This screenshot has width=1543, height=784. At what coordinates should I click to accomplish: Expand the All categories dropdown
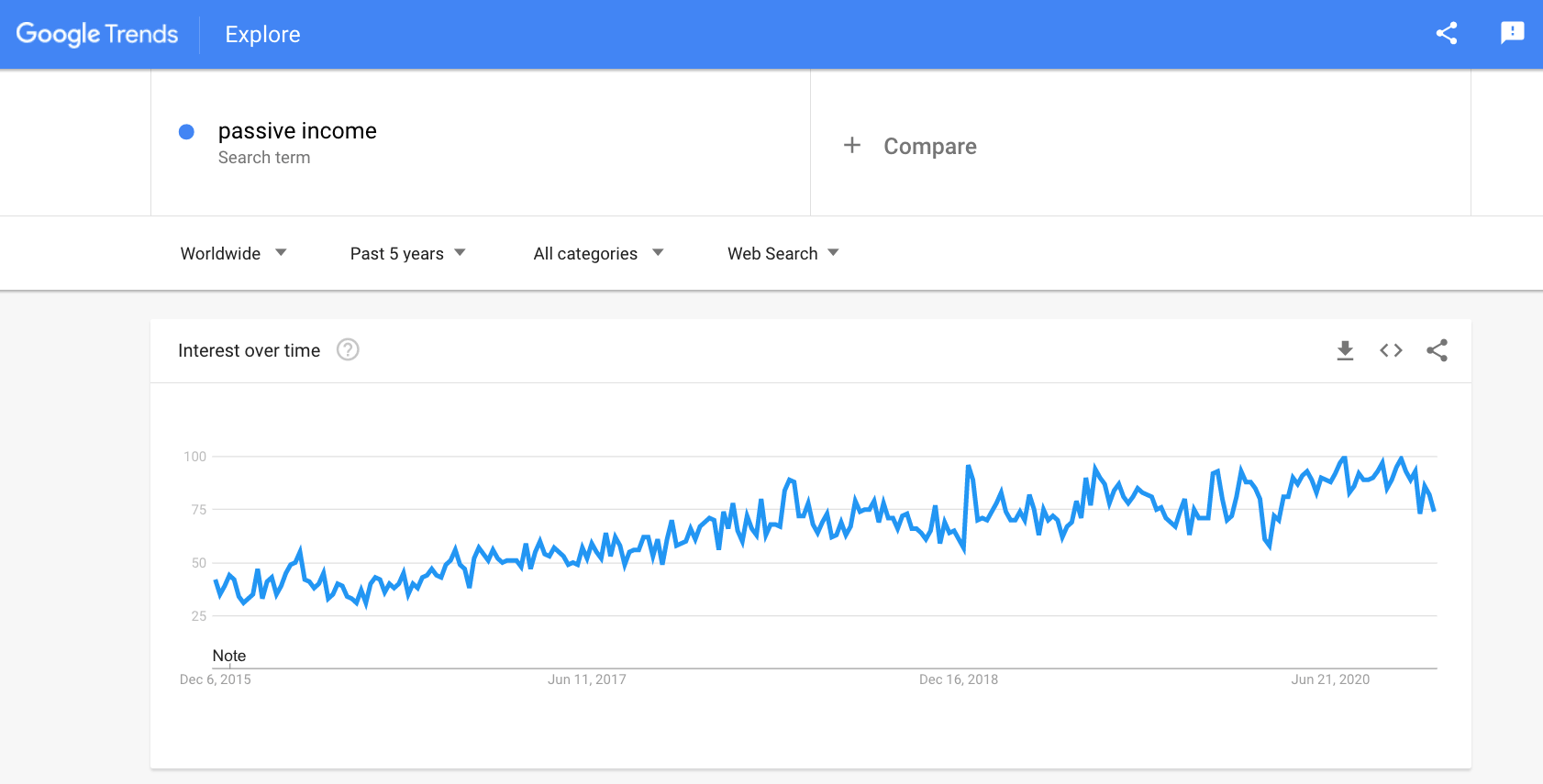[597, 254]
